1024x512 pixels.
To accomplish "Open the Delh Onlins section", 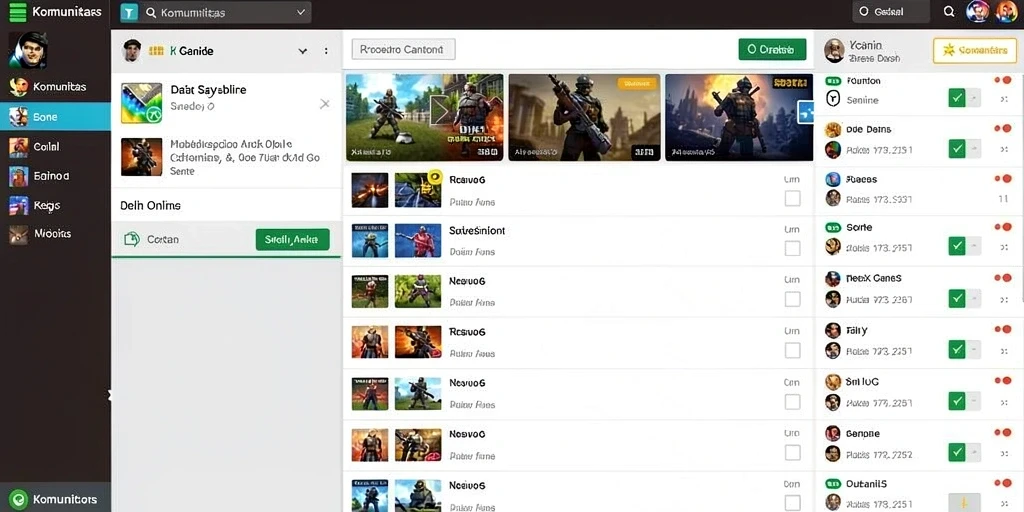I will coord(226,205).
